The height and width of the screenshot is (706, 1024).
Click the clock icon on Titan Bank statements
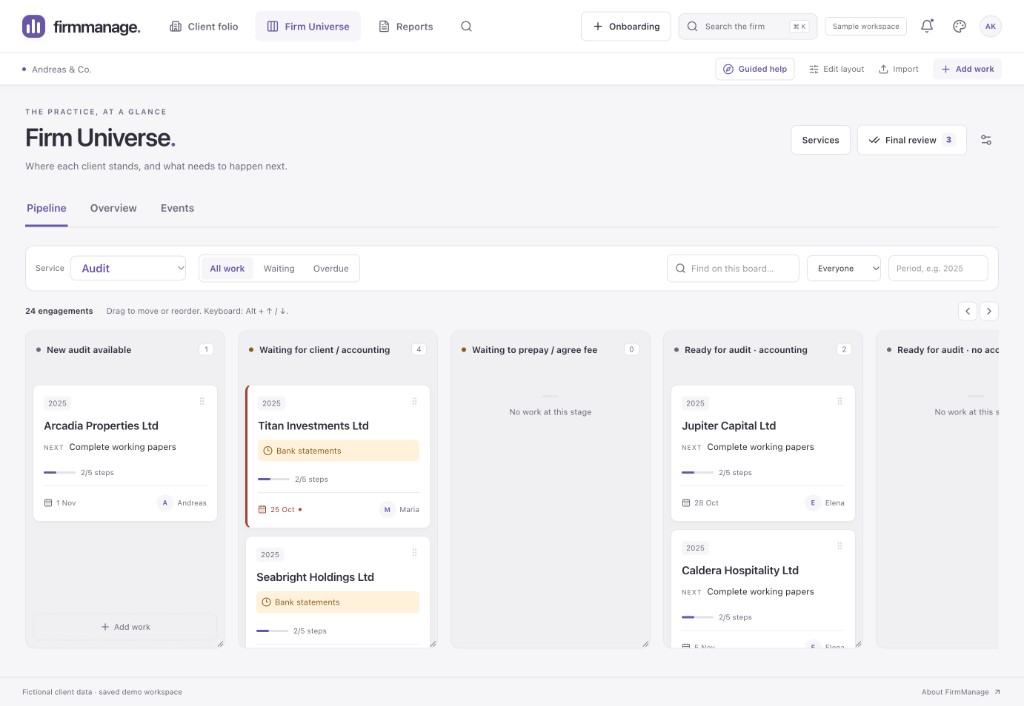coord(268,451)
